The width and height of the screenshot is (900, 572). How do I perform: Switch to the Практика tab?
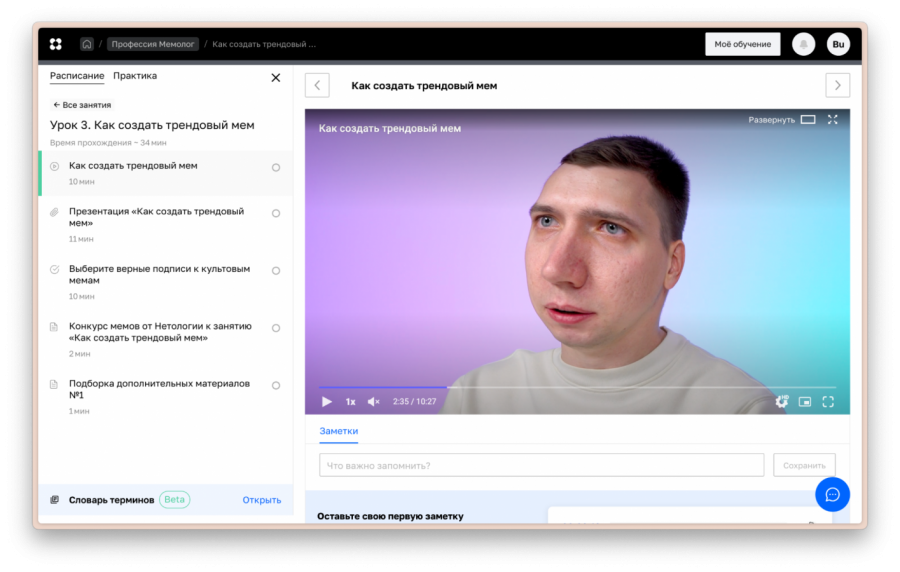pyautogui.click(x=135, y=76)
